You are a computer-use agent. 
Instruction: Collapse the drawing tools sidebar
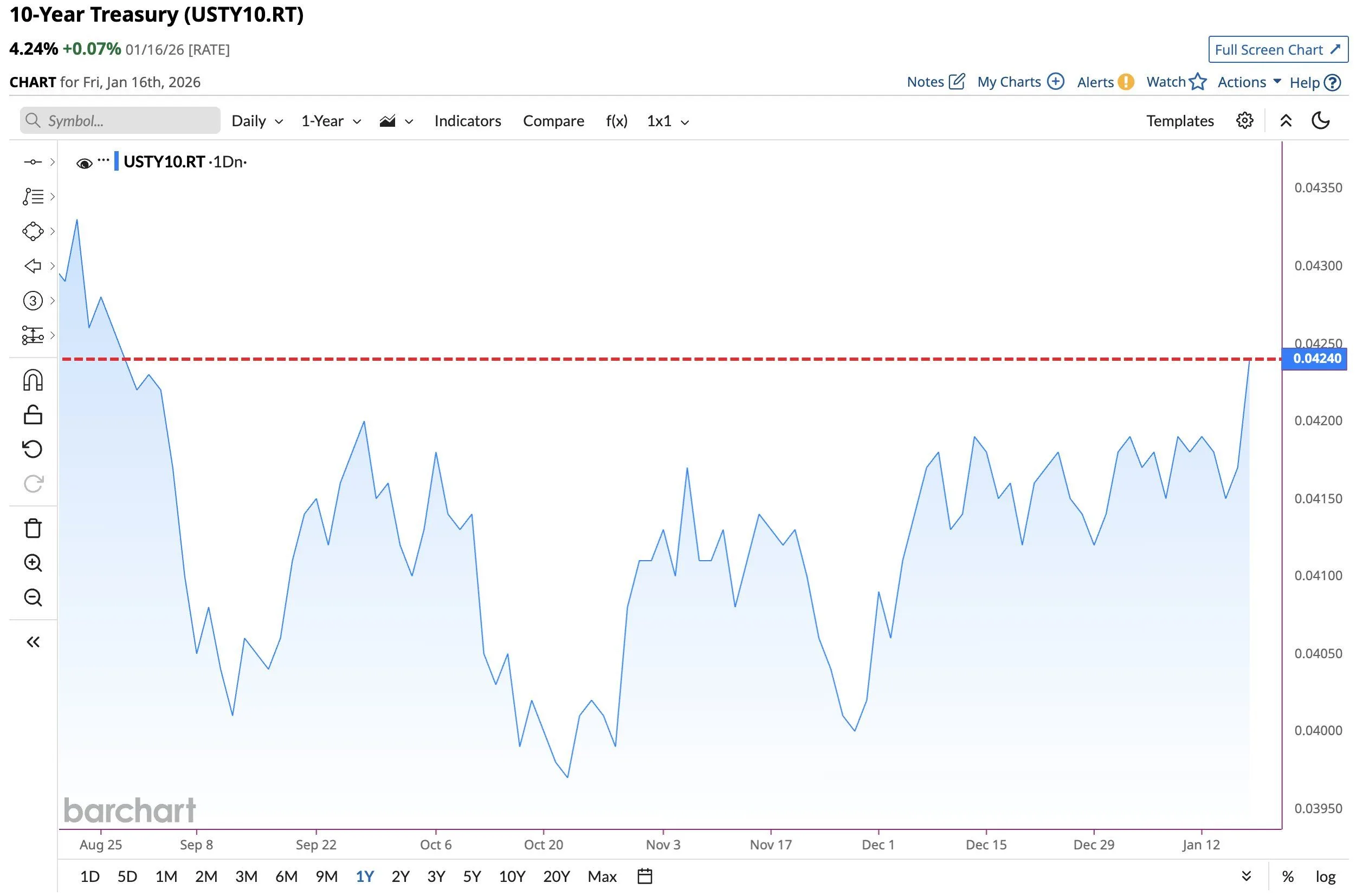pos(33,642)
